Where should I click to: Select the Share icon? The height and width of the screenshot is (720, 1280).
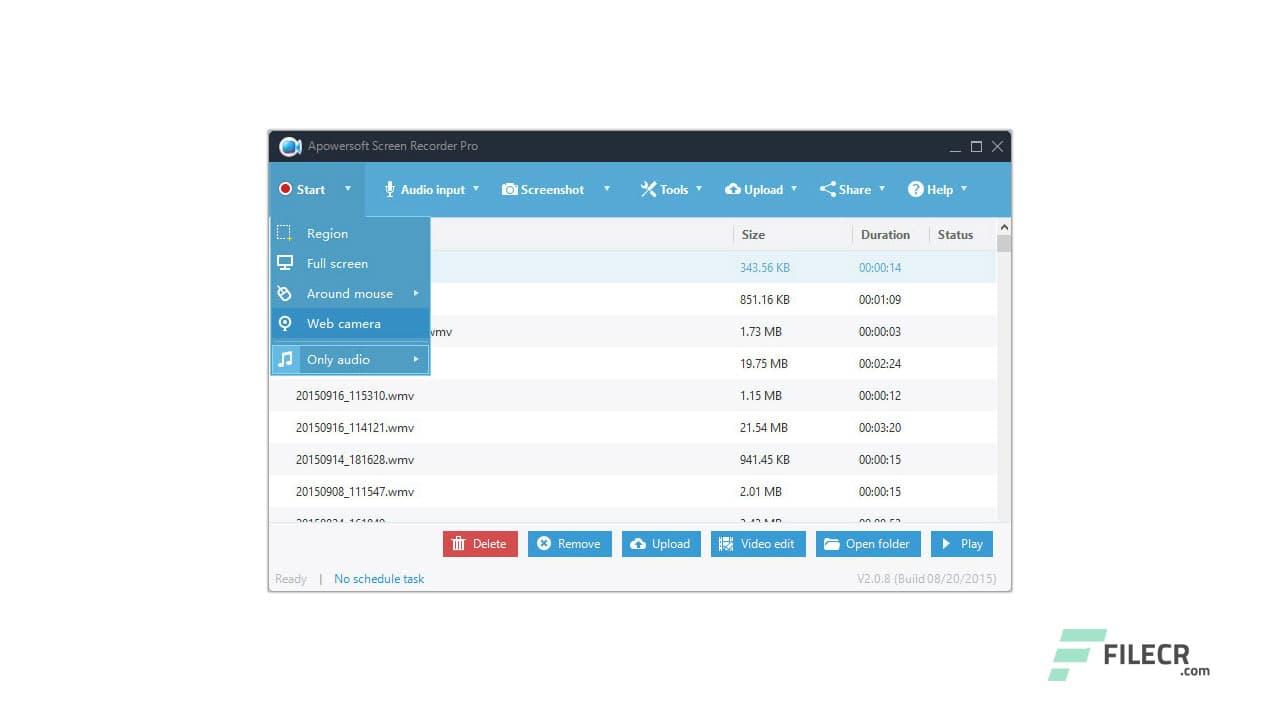coord(827,189)
